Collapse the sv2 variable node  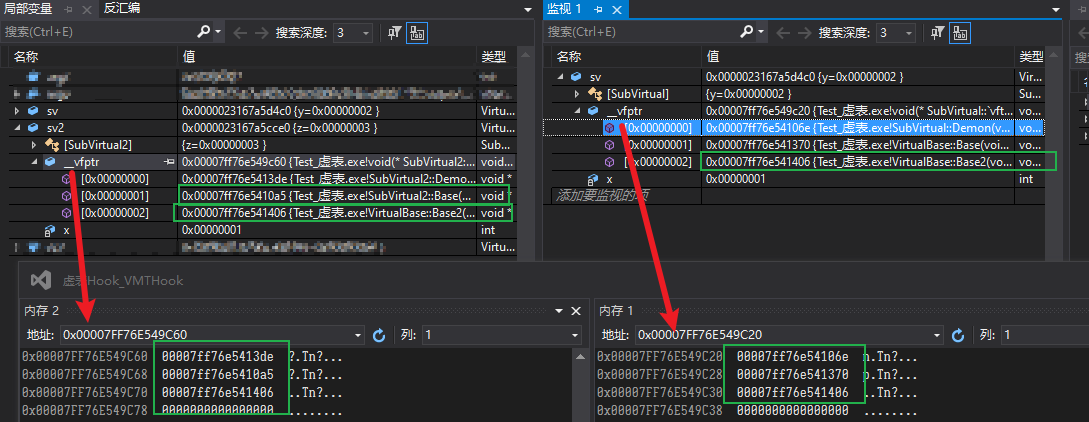[x=17, y=128]
